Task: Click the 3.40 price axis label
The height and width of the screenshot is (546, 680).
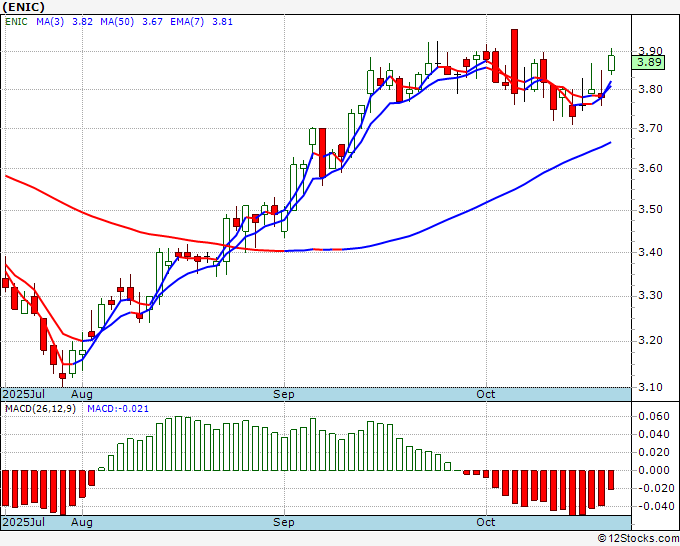Action: (651, 252)
